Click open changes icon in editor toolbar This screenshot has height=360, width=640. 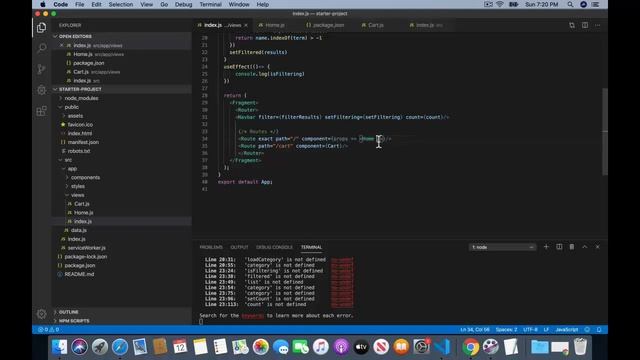pos(572,25)
